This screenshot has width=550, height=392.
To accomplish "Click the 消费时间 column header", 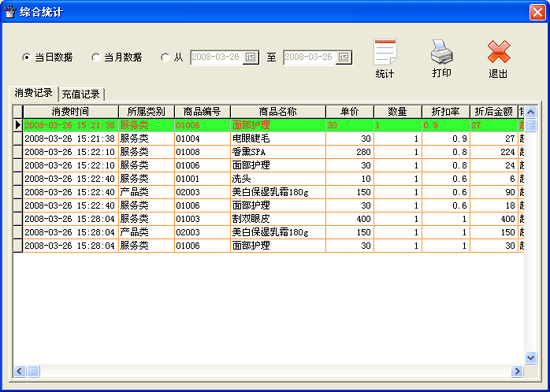I will pos(71,112).
